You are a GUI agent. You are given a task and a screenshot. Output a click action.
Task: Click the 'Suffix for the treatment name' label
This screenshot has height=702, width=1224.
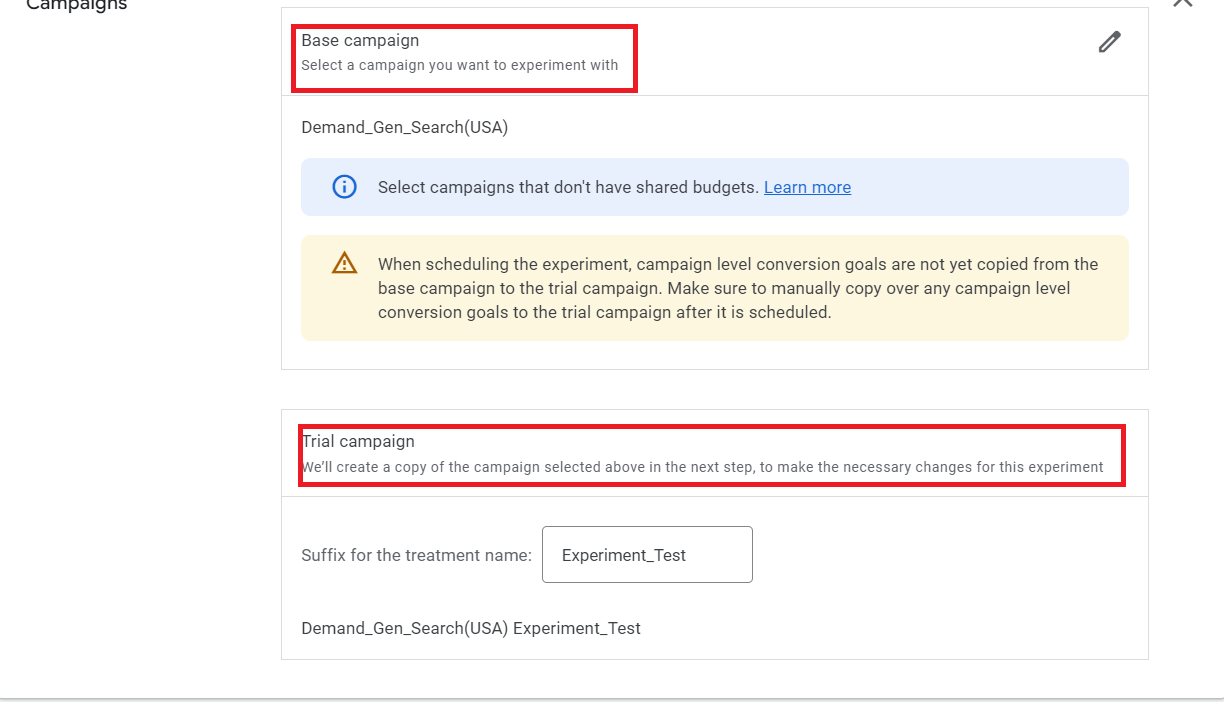tap(416, 555)
